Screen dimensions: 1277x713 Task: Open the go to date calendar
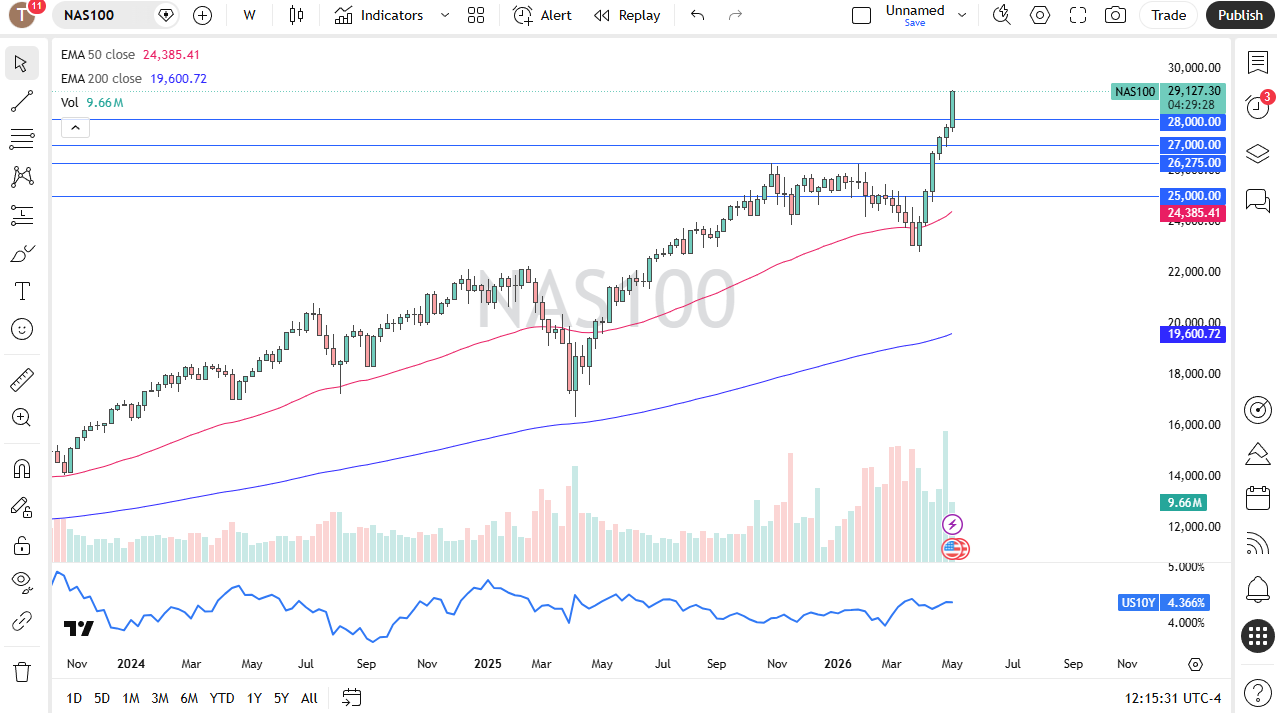[351, 697]
